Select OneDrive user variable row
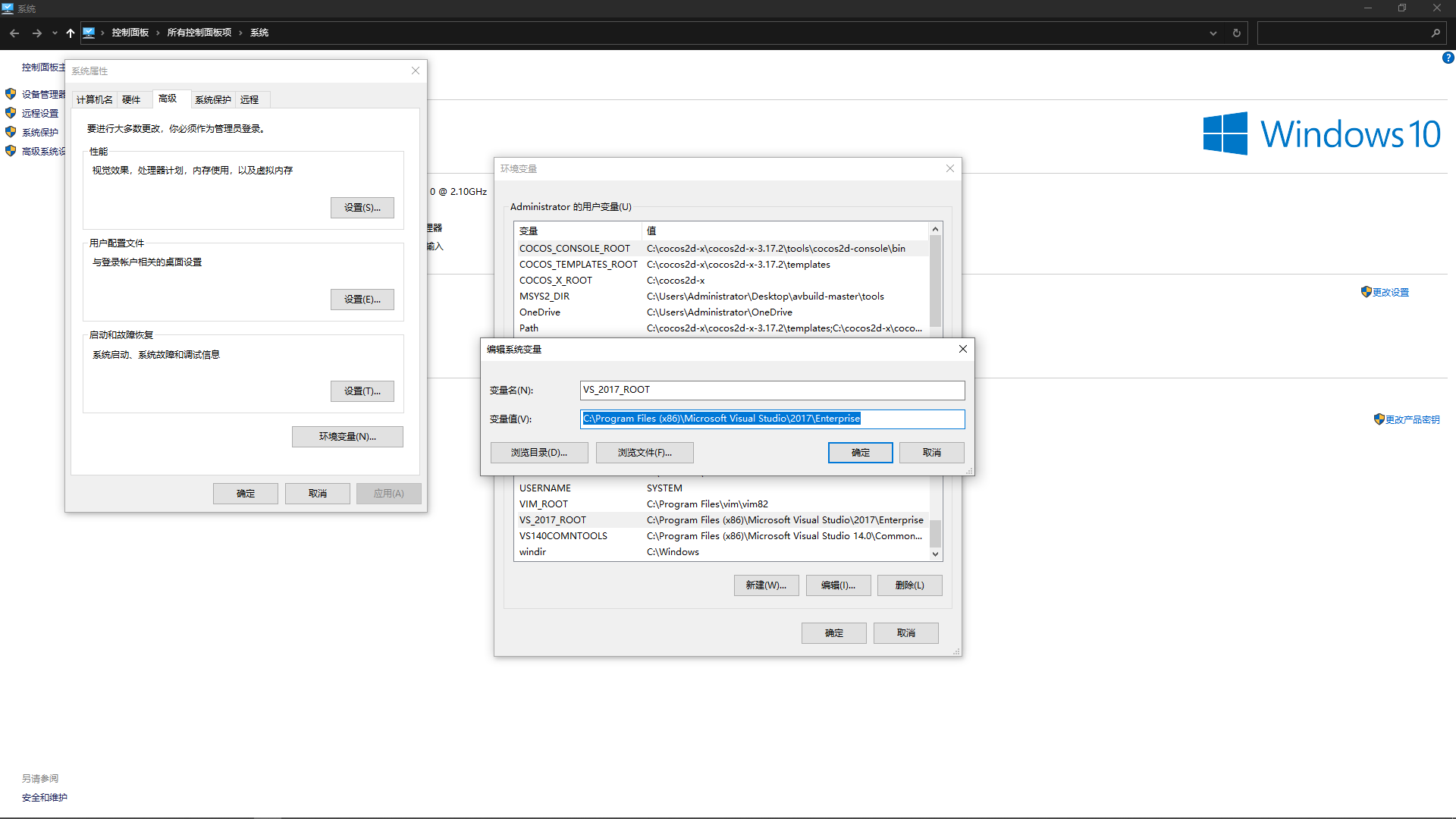The width and height of the screenshot is (1456, 819). click(x=721, y=312)
